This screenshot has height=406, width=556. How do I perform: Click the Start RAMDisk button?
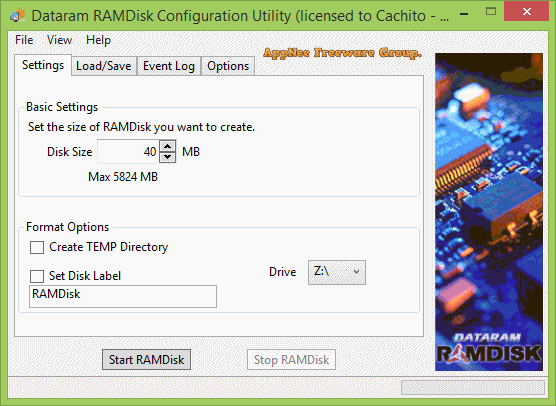(x=146, y=360)
